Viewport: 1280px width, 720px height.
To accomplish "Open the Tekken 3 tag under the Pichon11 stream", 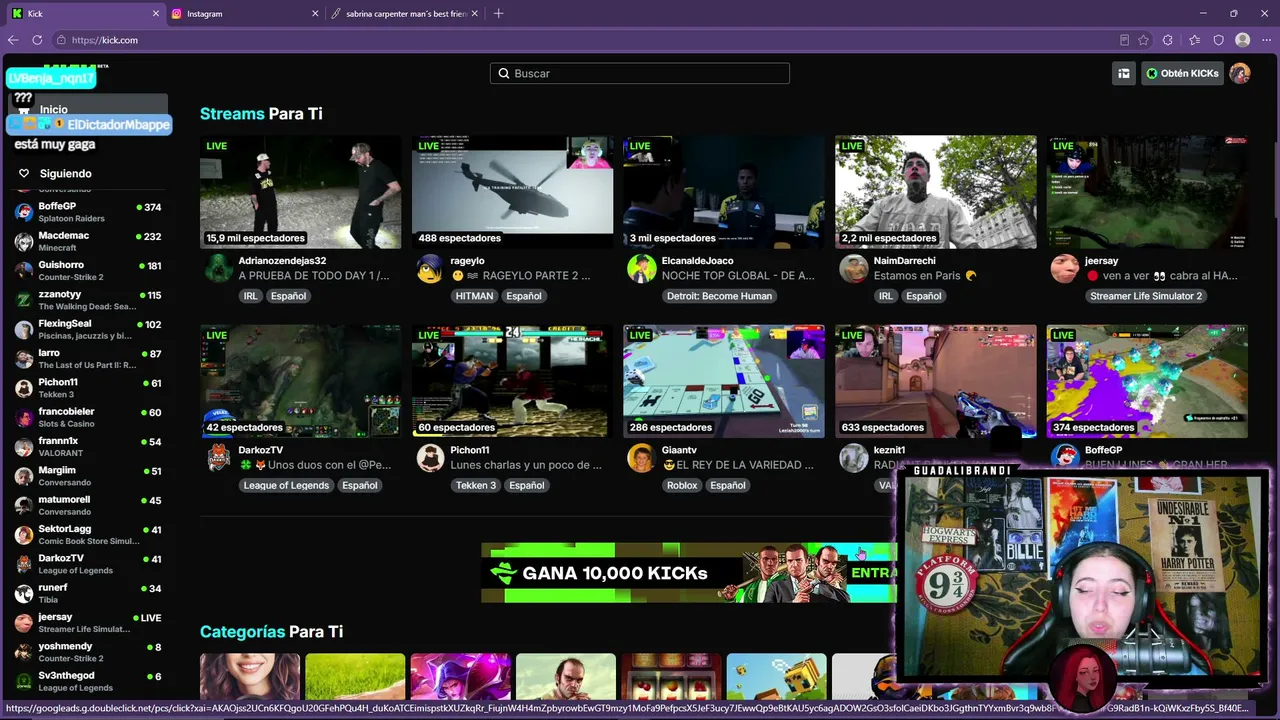I will click(475, 486).
